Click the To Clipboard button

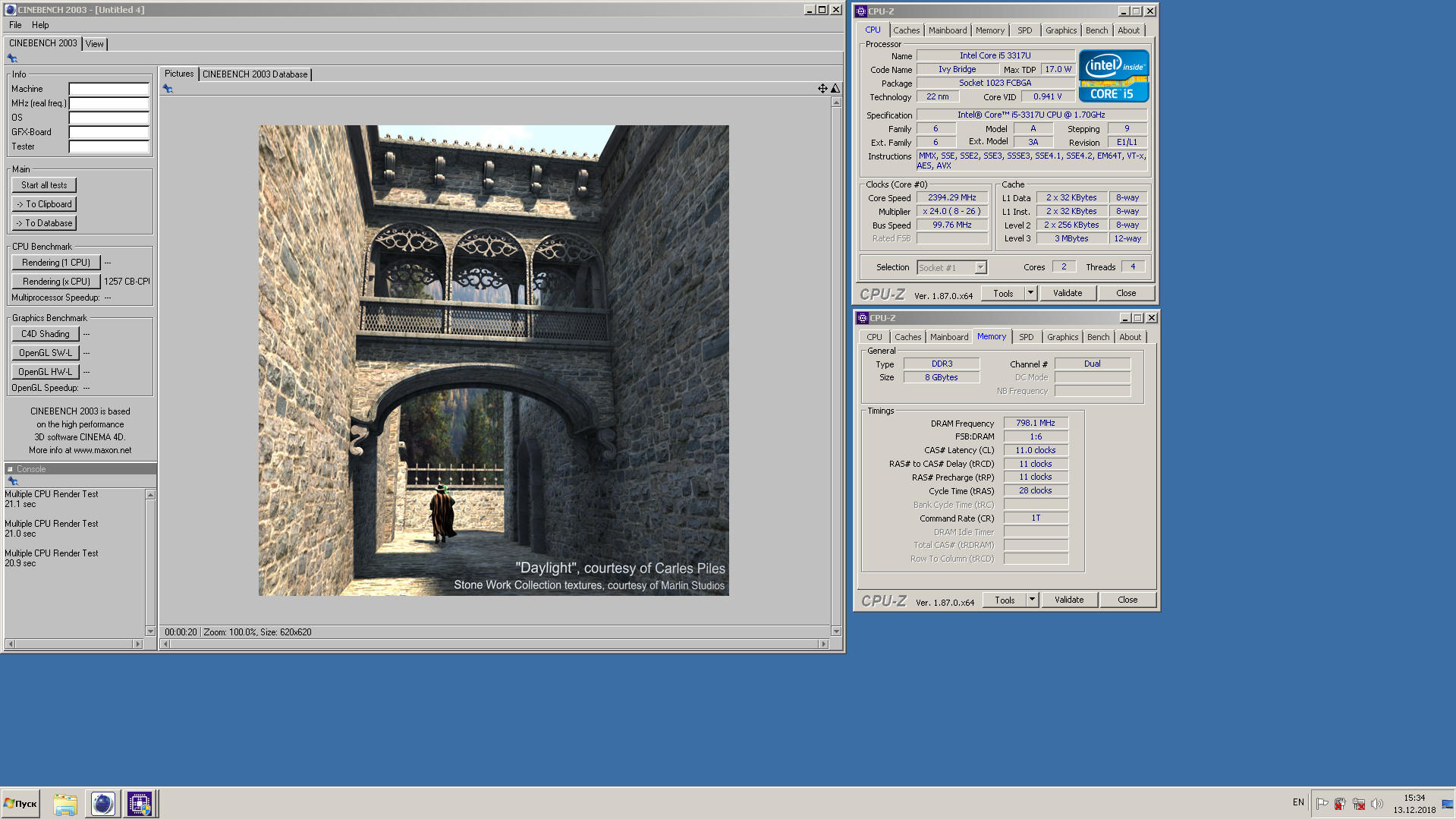[x=44, y=204]
